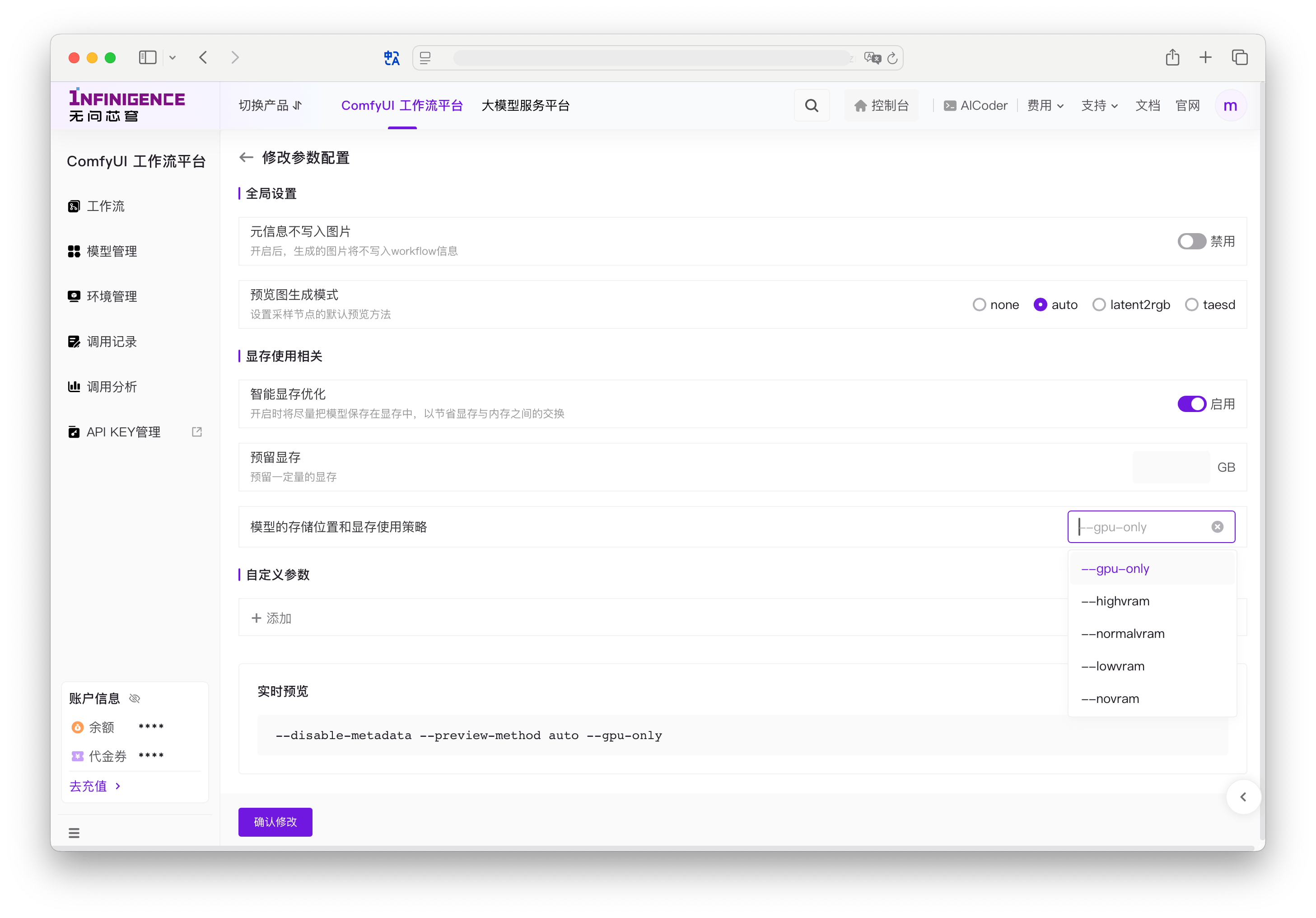Switch to ComfyUI 工作流平台 tab
The height and width of the screenshot is (918, 1316).
coord(402,106)
